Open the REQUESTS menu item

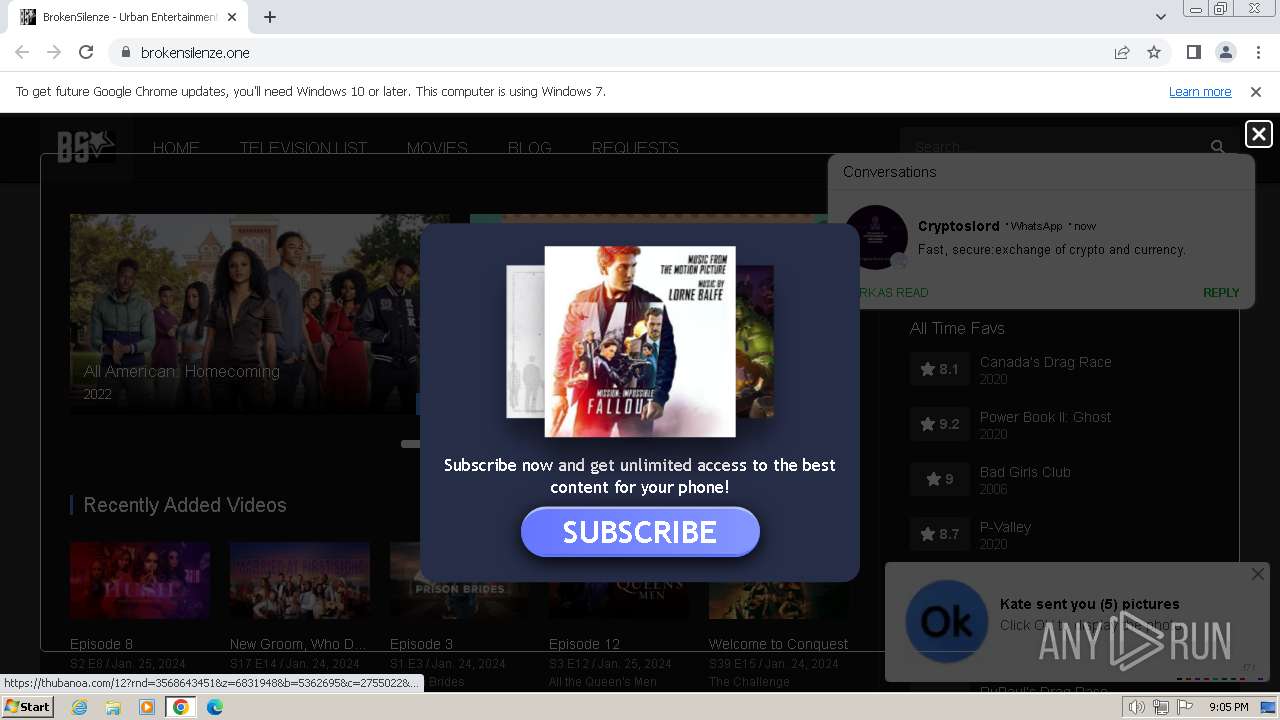tap(635, 148)
